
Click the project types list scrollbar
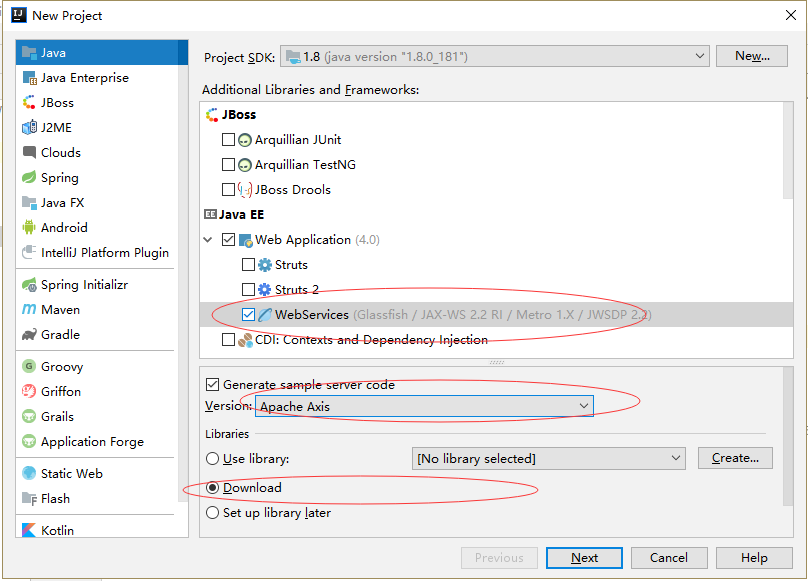coord(183,271)
